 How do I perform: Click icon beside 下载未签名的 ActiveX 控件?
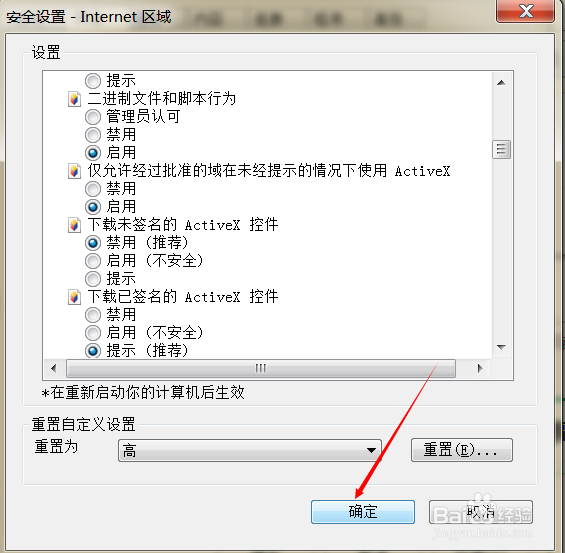pos(74,225)
